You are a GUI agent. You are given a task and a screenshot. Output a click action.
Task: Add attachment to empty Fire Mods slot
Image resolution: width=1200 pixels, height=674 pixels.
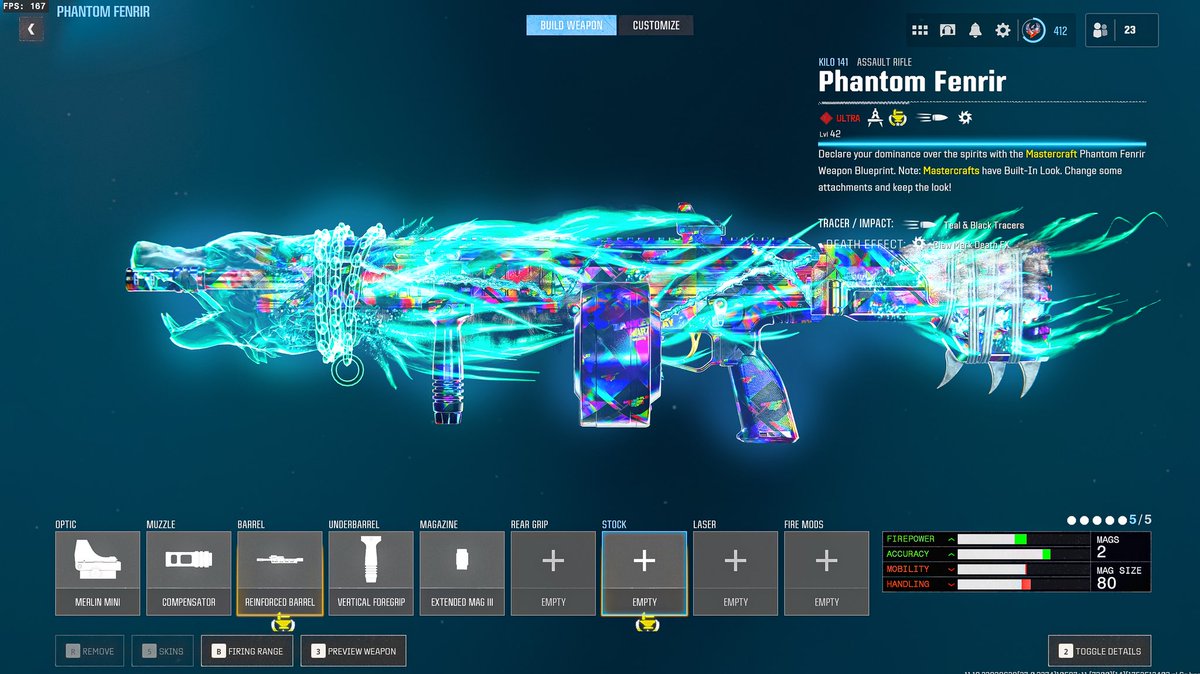(x=826, y=573)
